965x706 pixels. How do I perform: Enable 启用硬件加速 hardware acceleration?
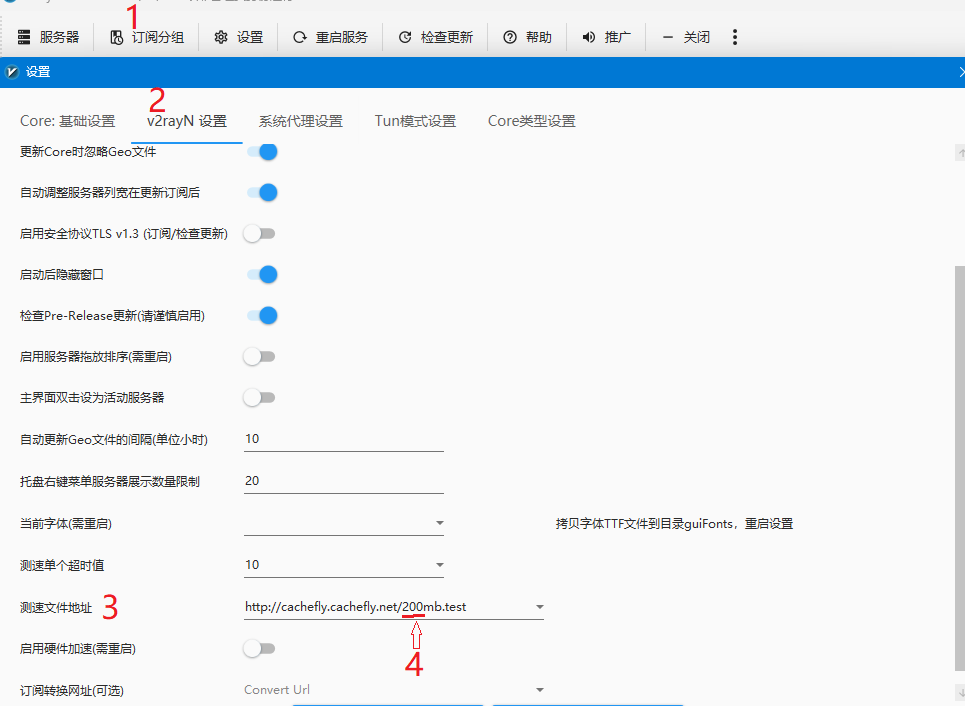[x=260, y=648]
